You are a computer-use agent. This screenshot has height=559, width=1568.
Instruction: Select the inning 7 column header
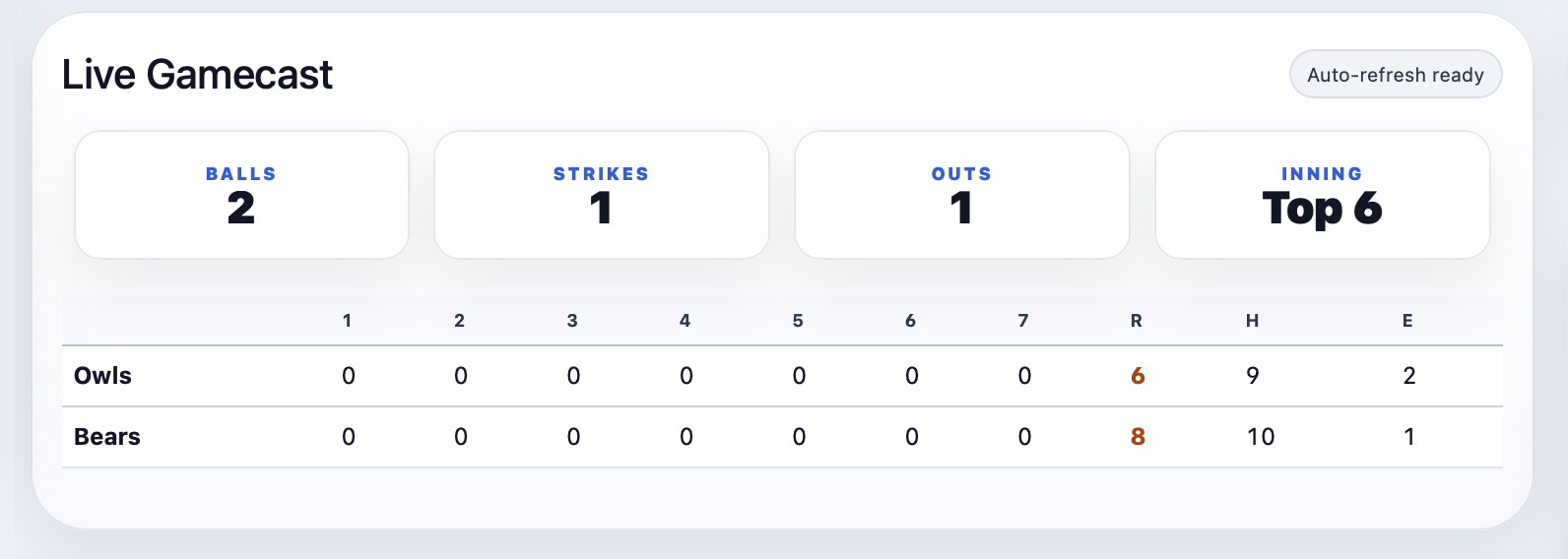(x=1023, y=321)
